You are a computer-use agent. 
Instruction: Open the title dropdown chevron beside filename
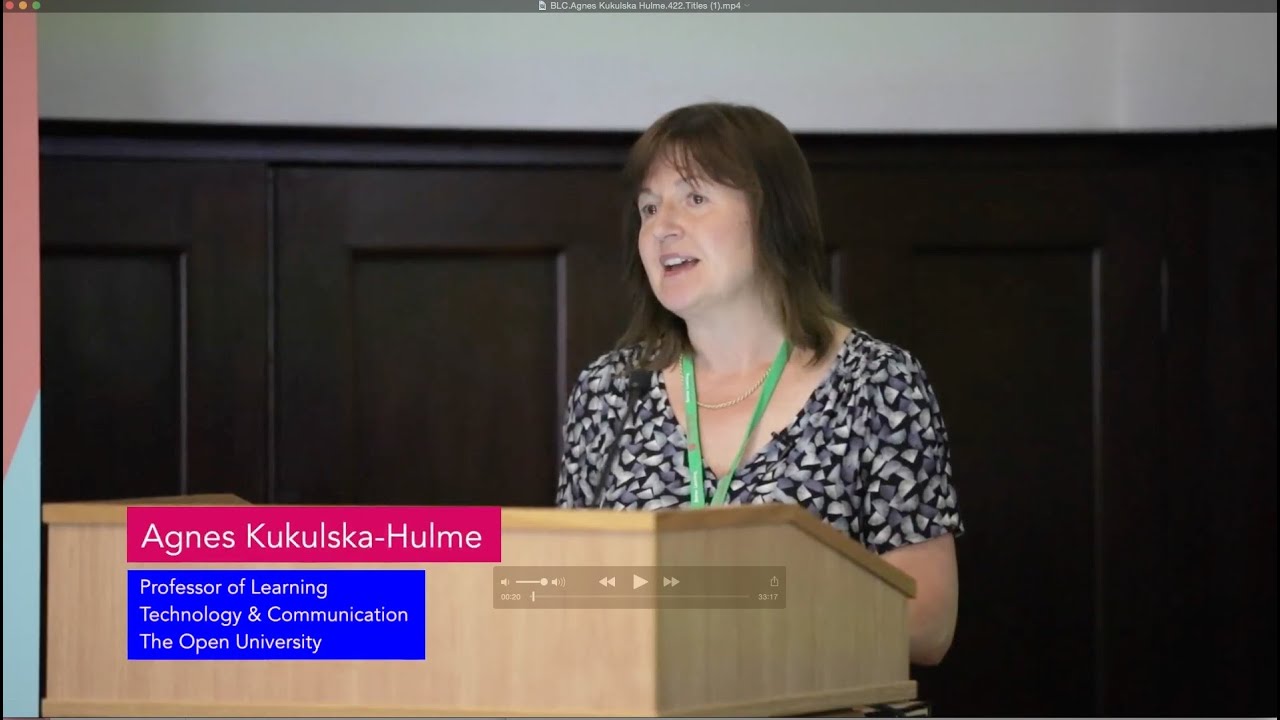pyautogui.click(x=747, y=5)
